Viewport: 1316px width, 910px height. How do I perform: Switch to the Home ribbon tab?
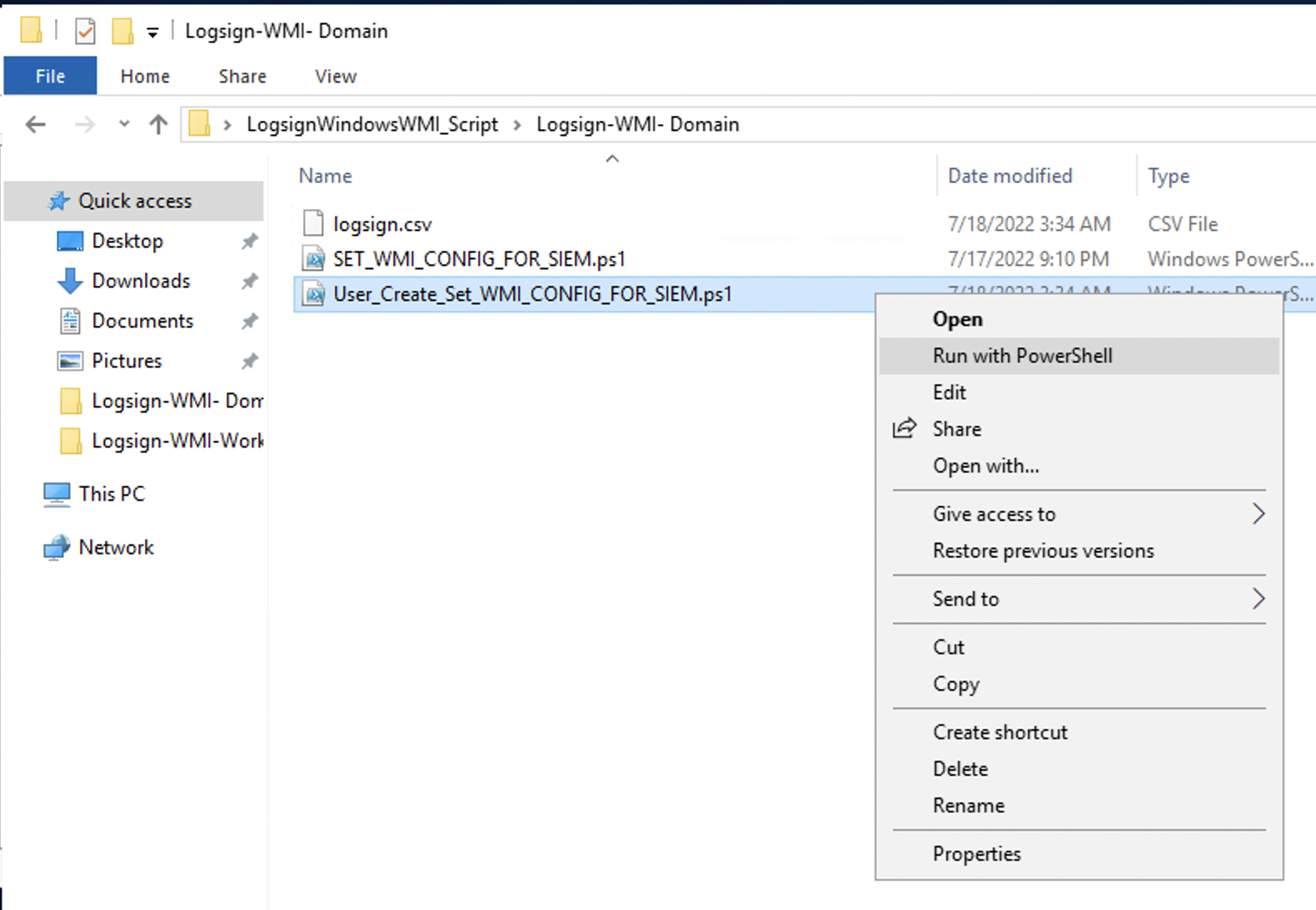click(x=145, y=76)
